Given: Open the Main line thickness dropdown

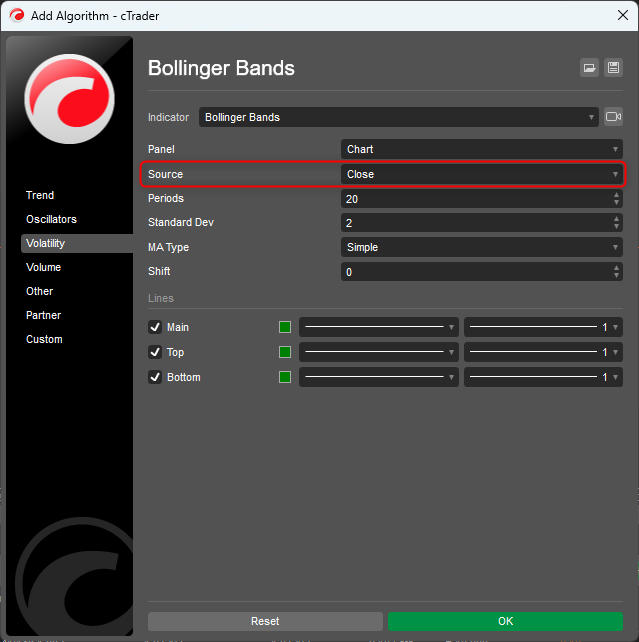Looking at the screenshot, I should (x=543, y=327).
